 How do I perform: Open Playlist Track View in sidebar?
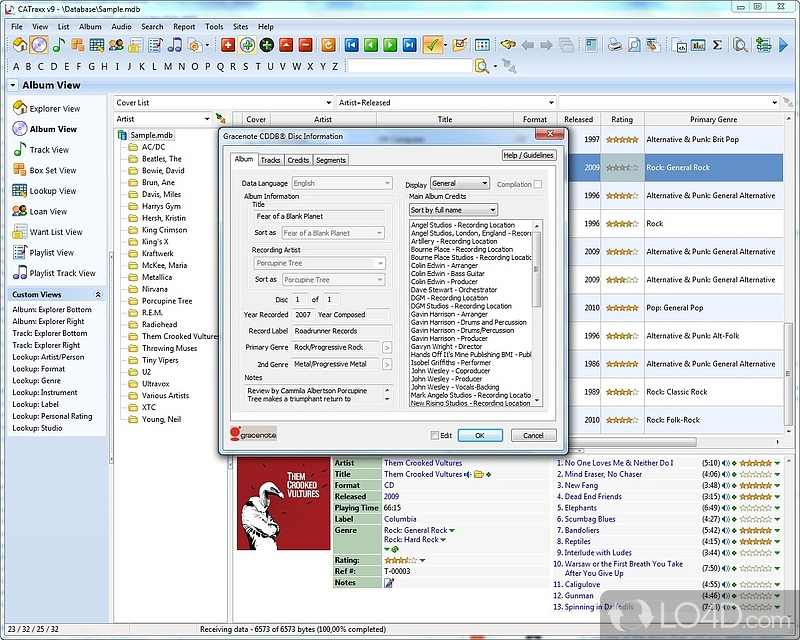(62, 273)
